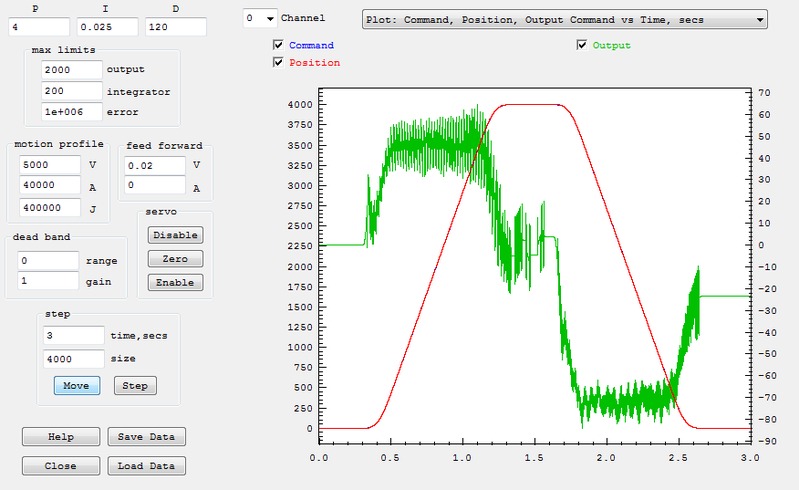Toggle the Command plot checkbox
The height and width of the screenshot is (490, 799).
tap(279, 46)
